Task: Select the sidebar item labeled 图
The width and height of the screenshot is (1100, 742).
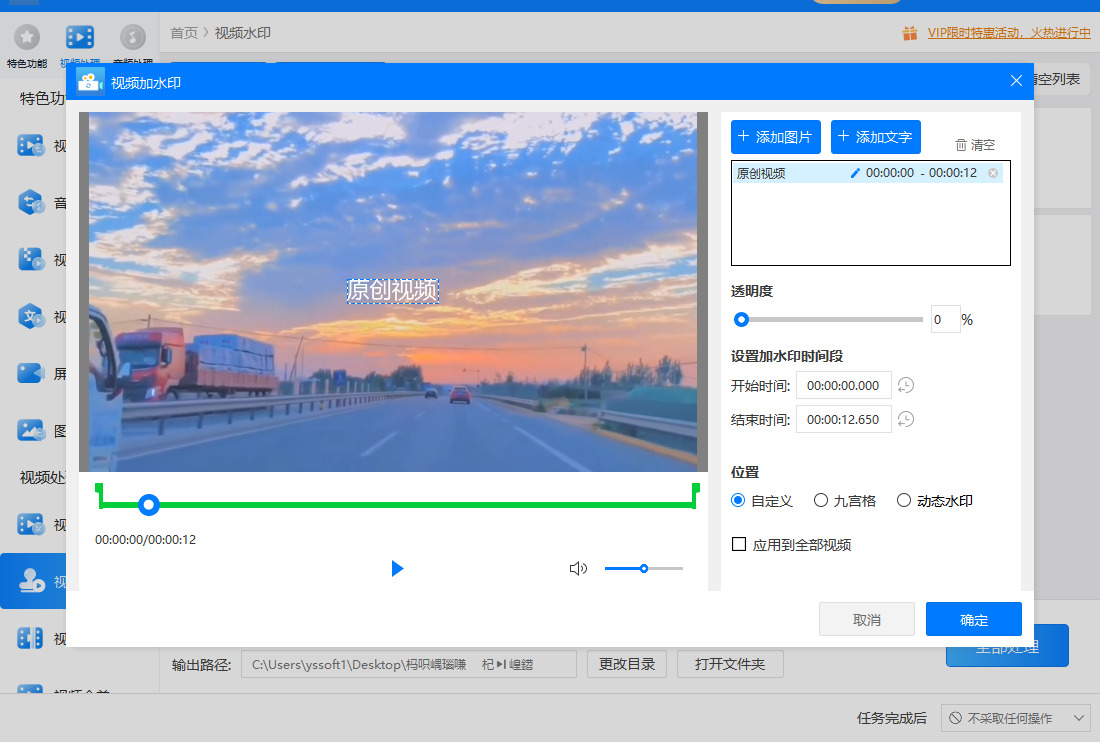Action: [x=42, y=430]
